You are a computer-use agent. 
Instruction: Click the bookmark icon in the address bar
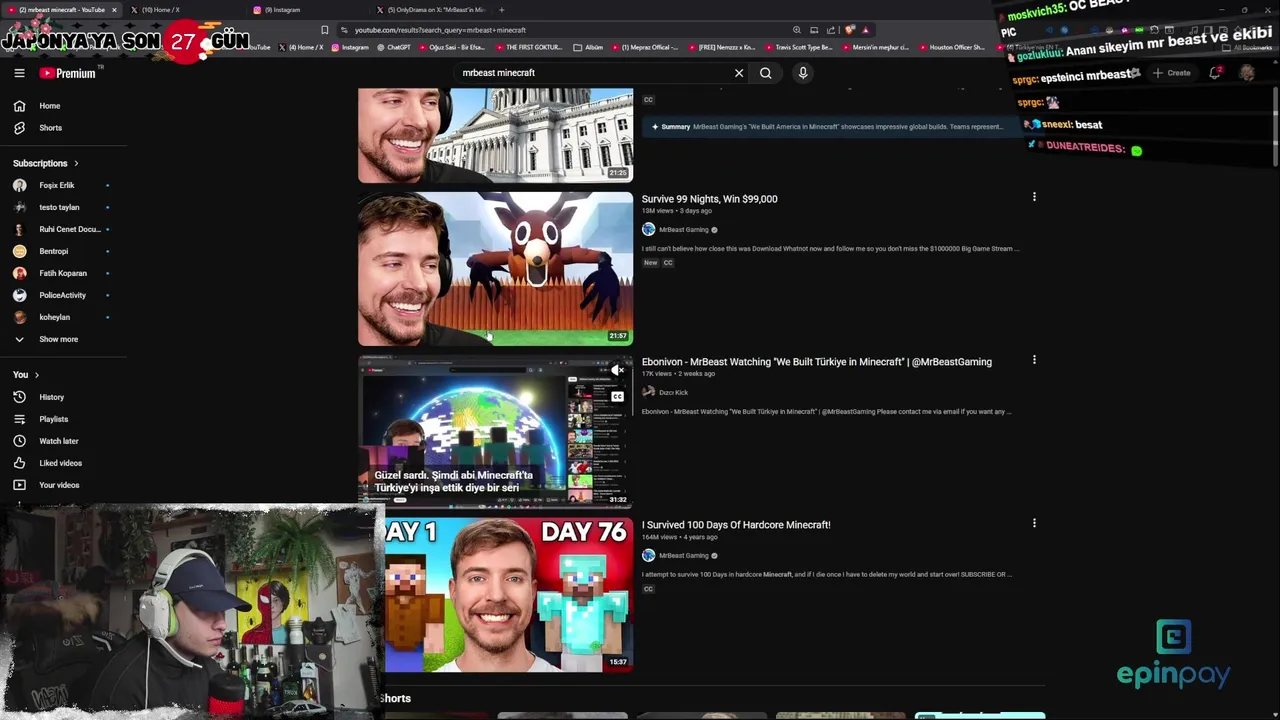point(324,30)
